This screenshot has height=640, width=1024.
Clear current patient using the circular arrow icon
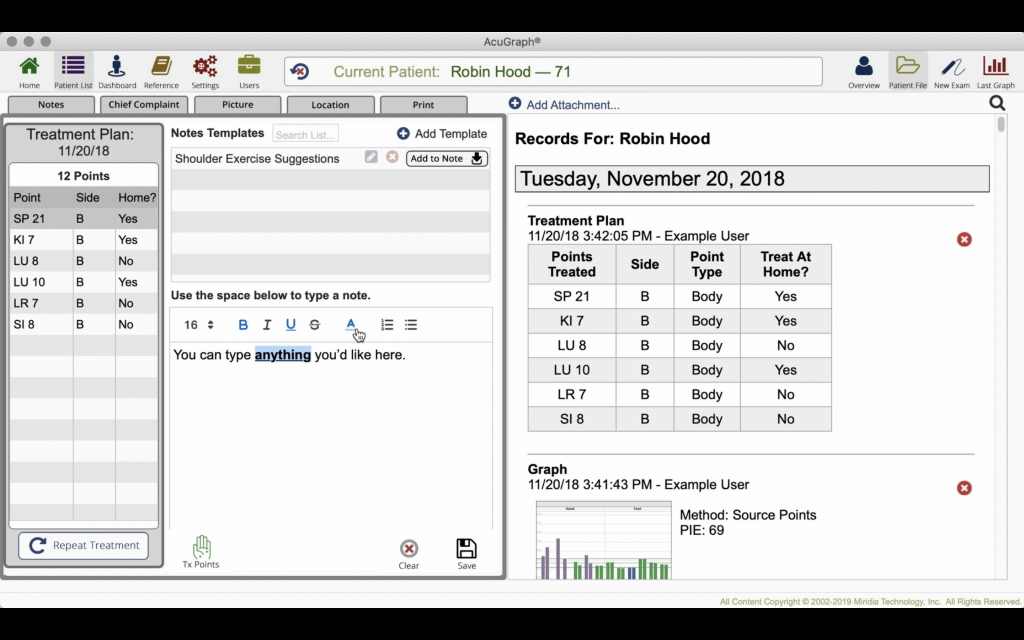[300, 71]
